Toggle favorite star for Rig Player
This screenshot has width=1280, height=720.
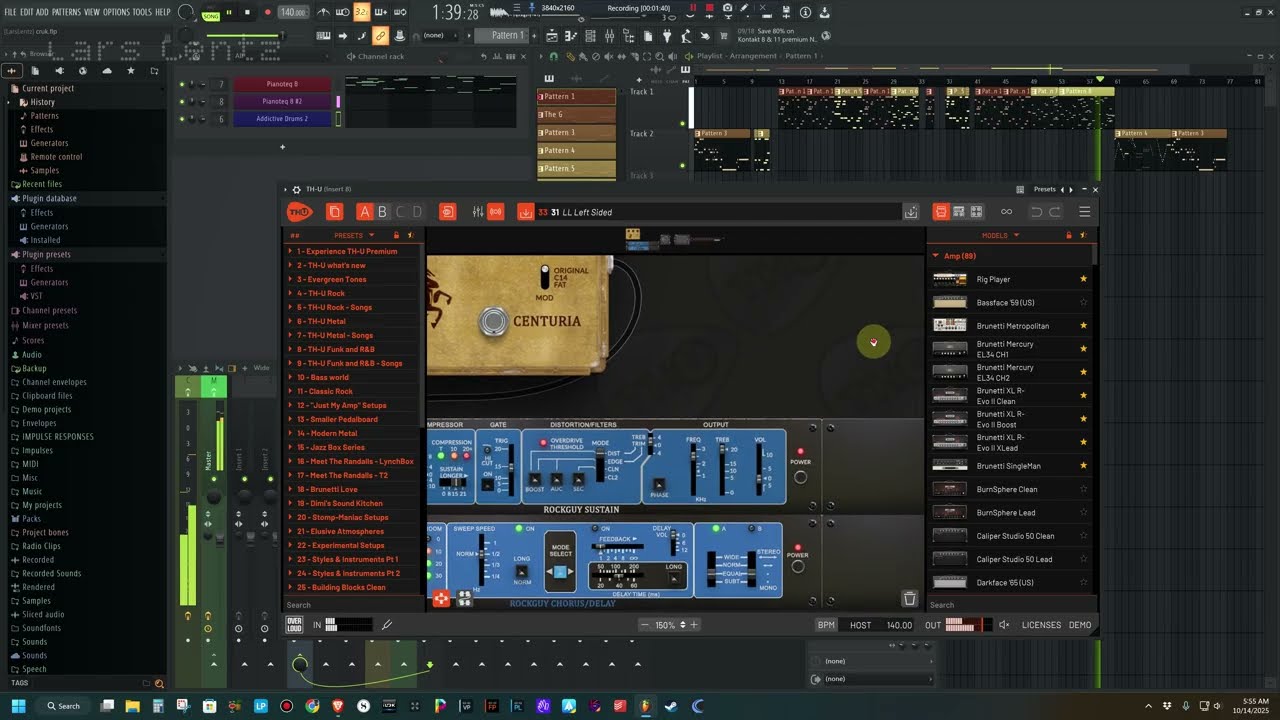click(x=1083, y=279)
